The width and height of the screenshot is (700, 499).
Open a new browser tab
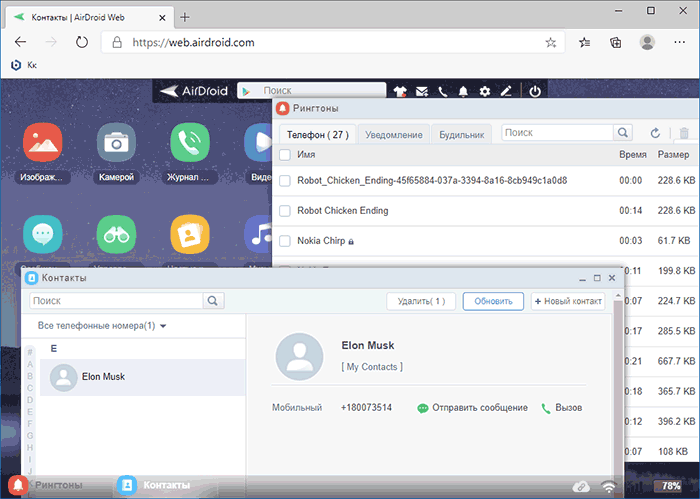pyautogui.click(x=185, y=17)
